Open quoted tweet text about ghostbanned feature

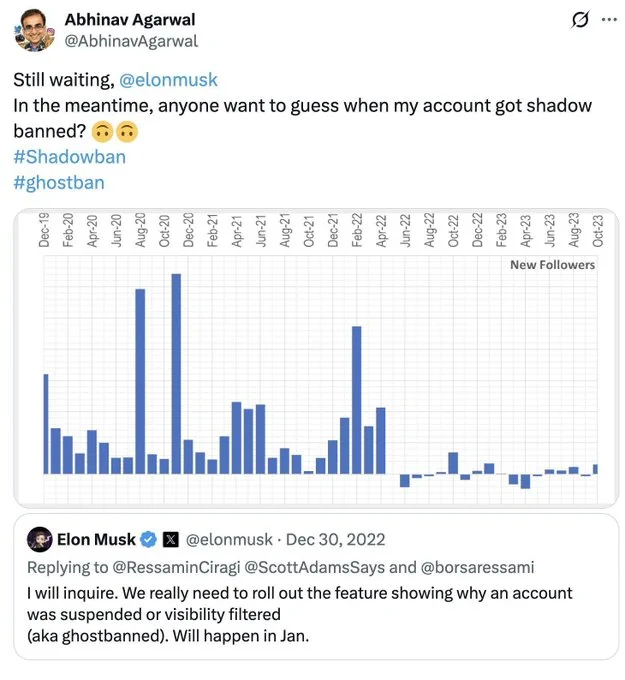[299, 614]
